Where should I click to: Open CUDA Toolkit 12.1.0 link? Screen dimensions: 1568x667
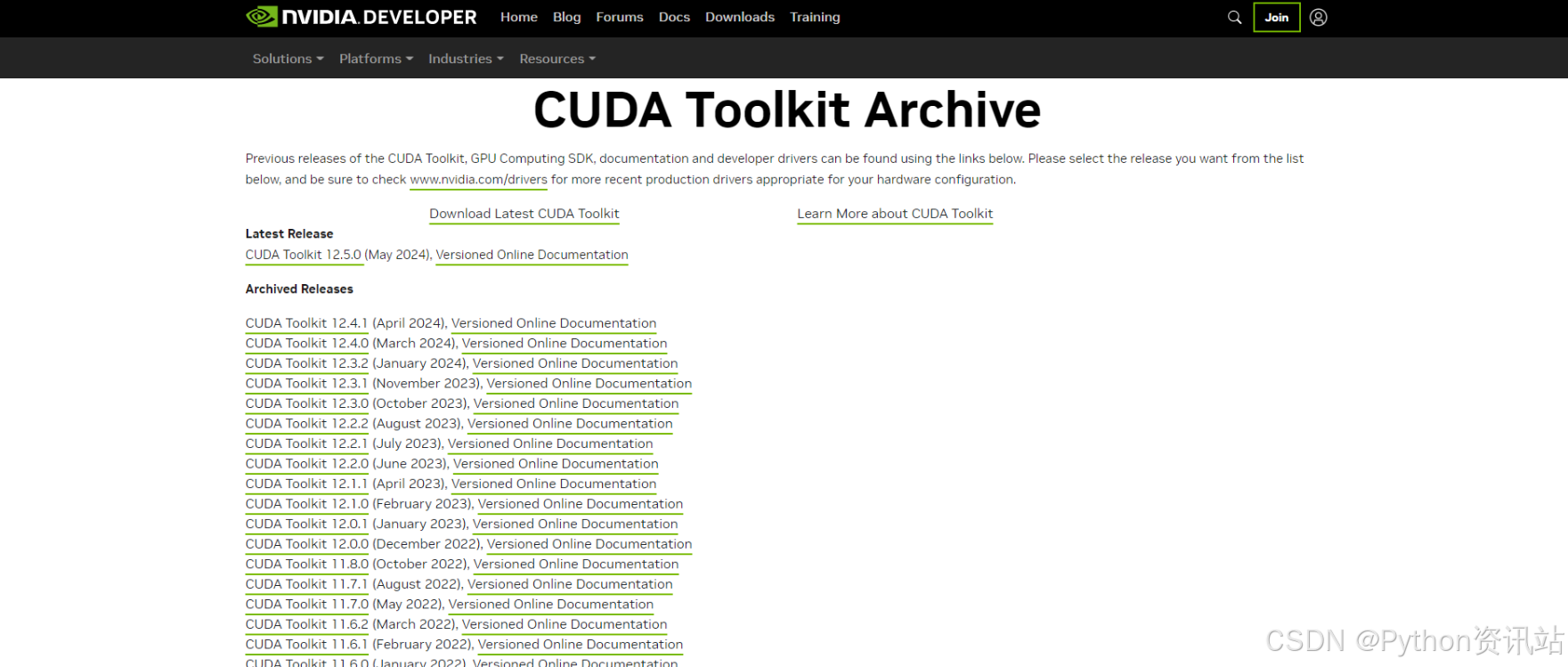click(306, 504)
